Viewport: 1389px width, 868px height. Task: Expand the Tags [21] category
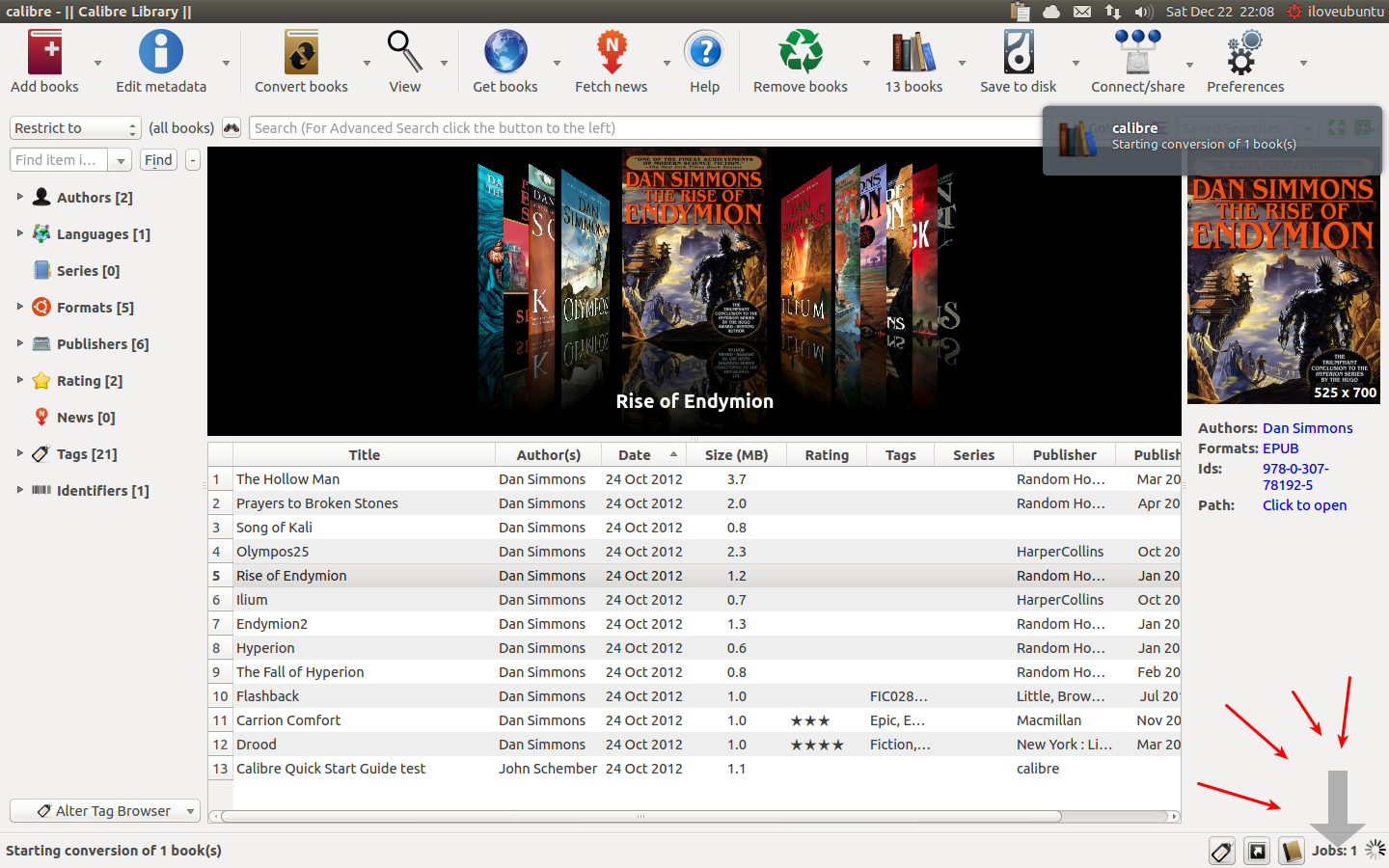point(19,452)
